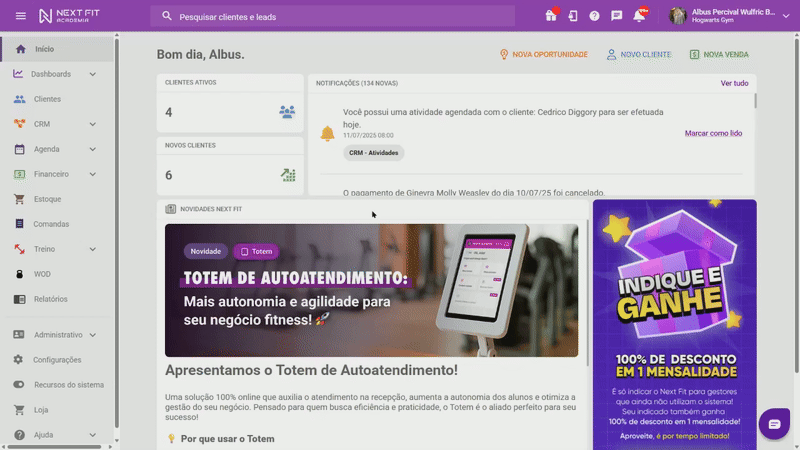The width and height of the screenshot is (800, 450).
Task: Click the Clientes Ativos count 4
Action: 169,112
